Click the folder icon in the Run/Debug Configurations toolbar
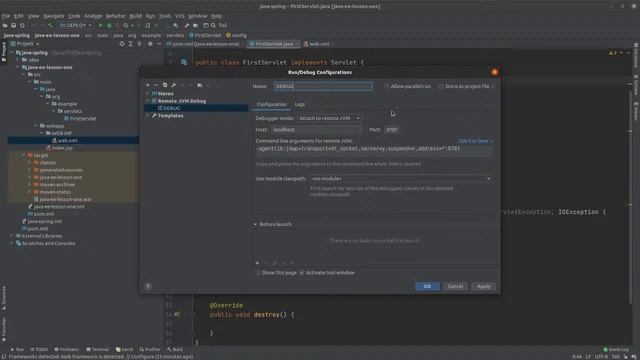The image size is (640, 360). [x=200, y=85]
